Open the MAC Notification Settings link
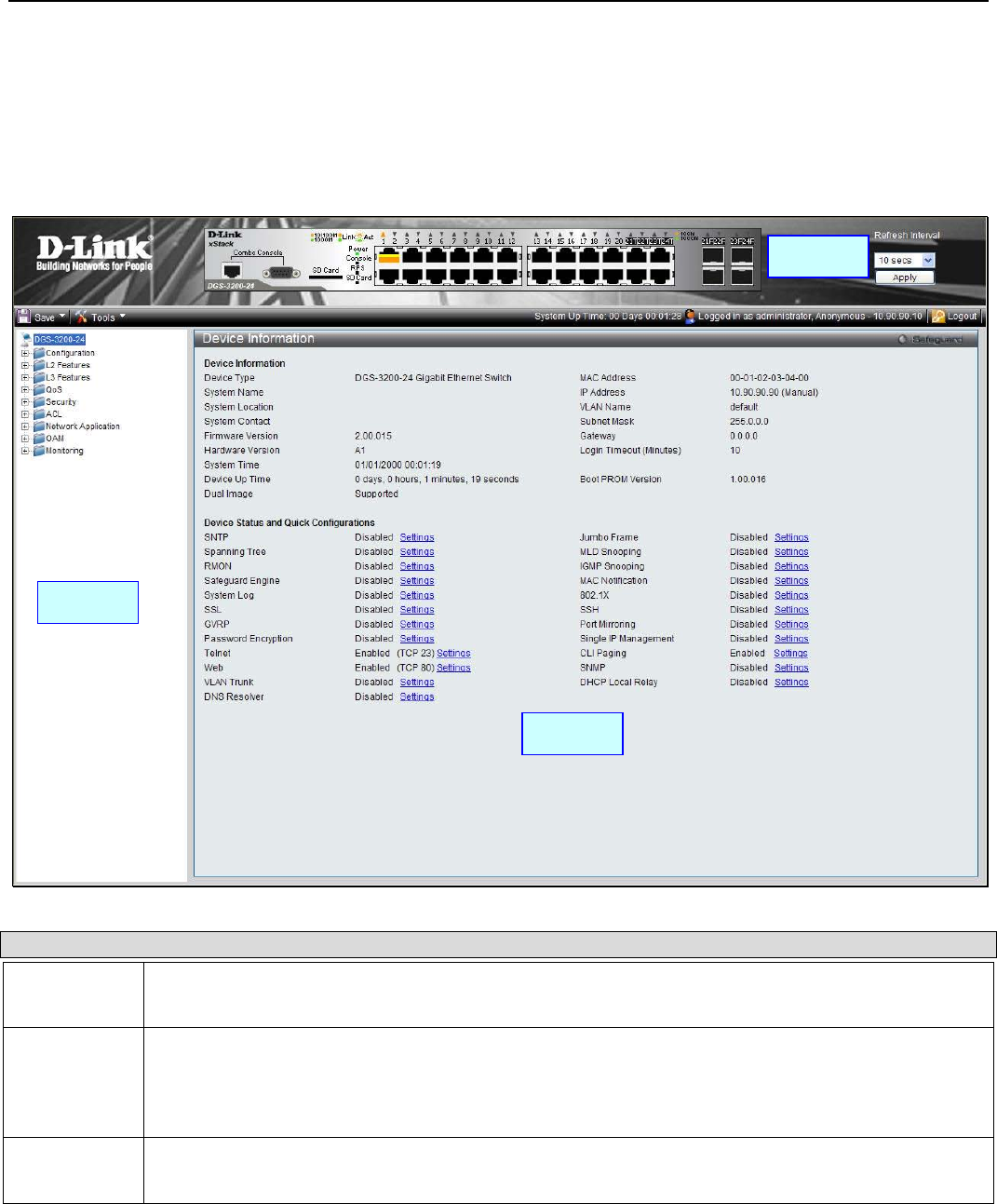 pyautogui.click(x=791, y=581)
